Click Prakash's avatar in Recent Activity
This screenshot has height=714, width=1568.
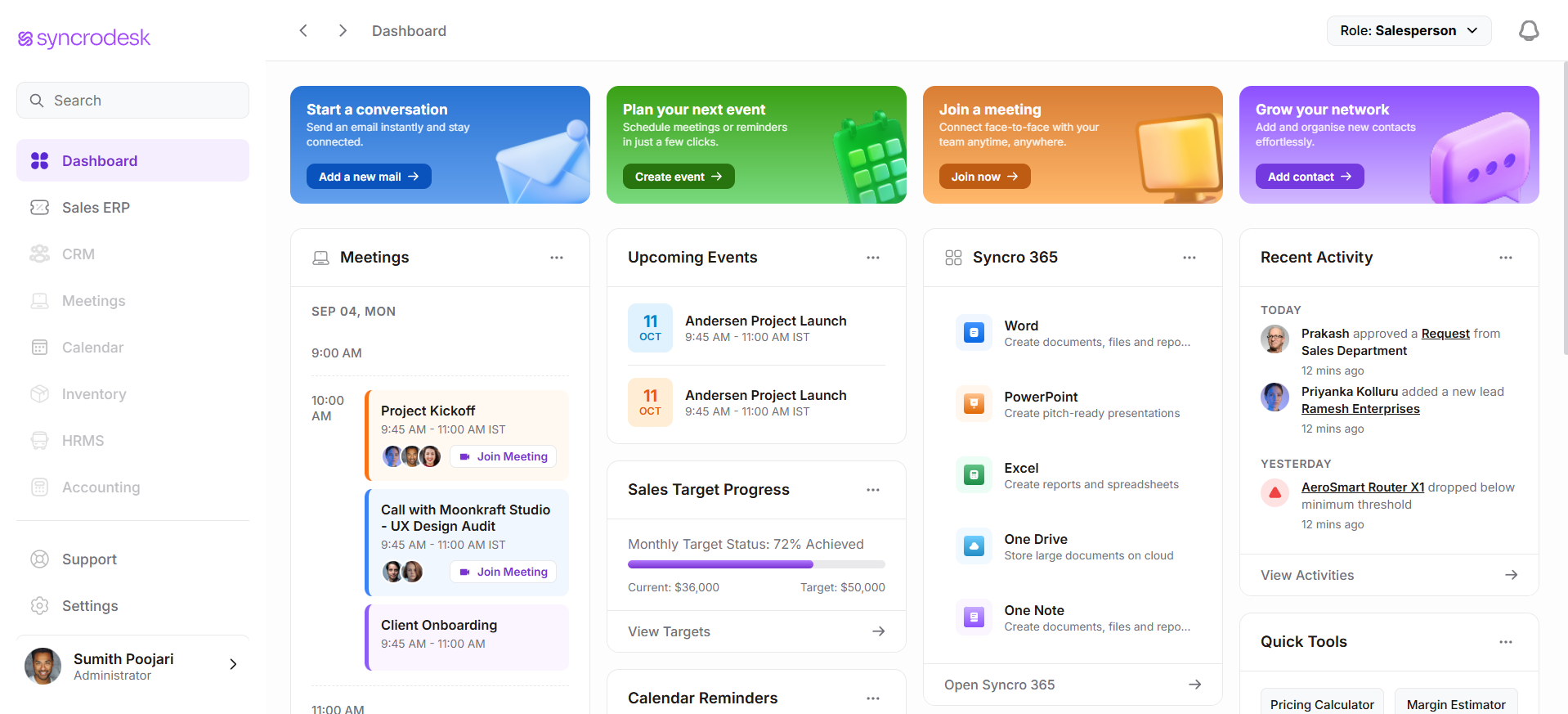1275,339
